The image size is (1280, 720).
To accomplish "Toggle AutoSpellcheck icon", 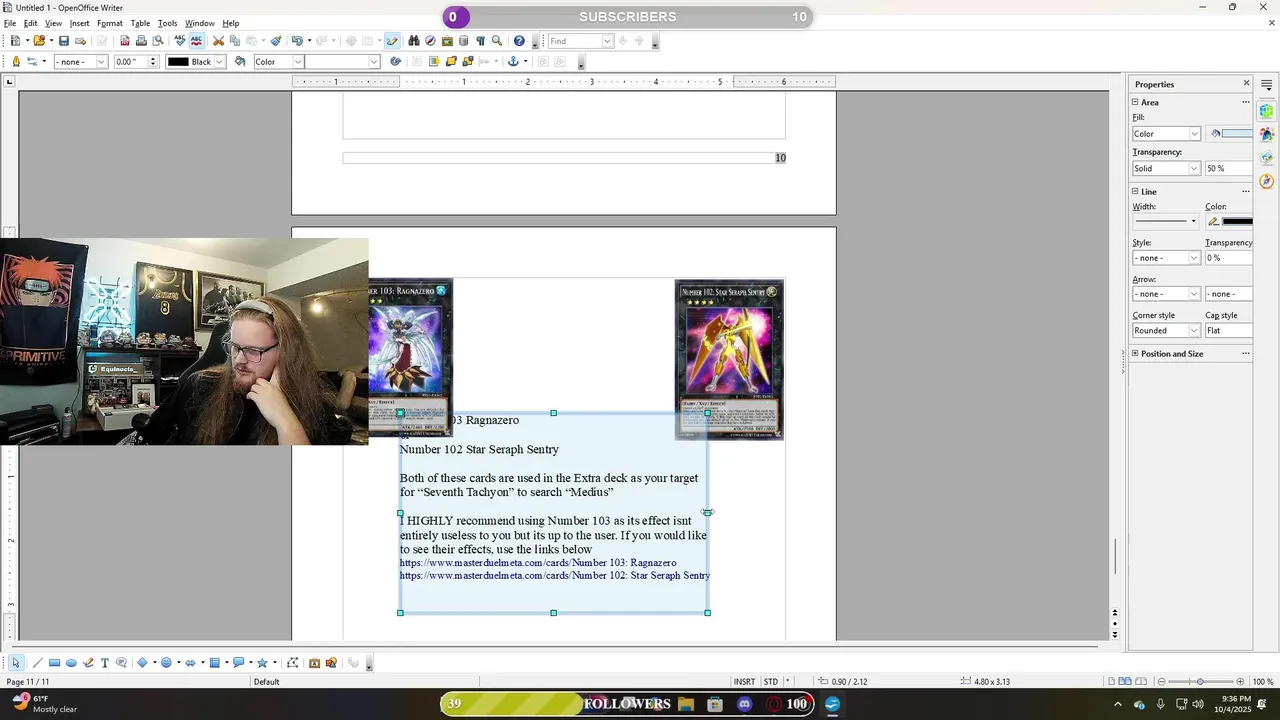I will (196, 41).
